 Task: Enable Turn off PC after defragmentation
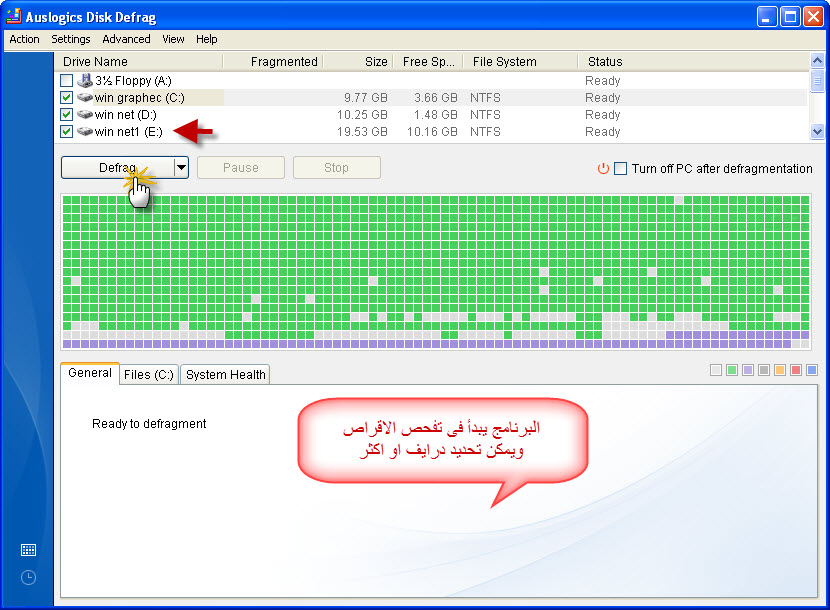[620, 168]
